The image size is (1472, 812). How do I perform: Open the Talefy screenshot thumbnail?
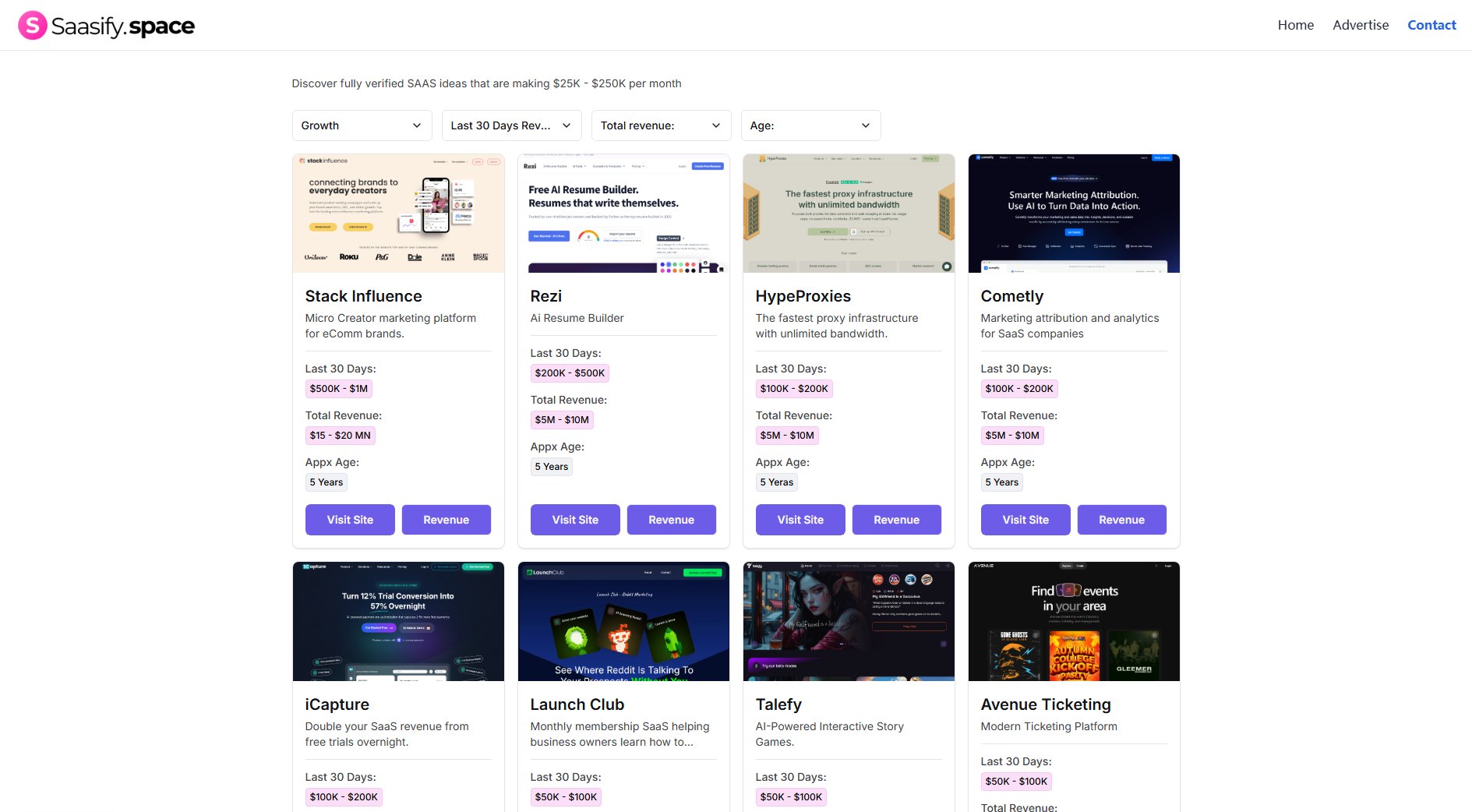click(849, 621)
